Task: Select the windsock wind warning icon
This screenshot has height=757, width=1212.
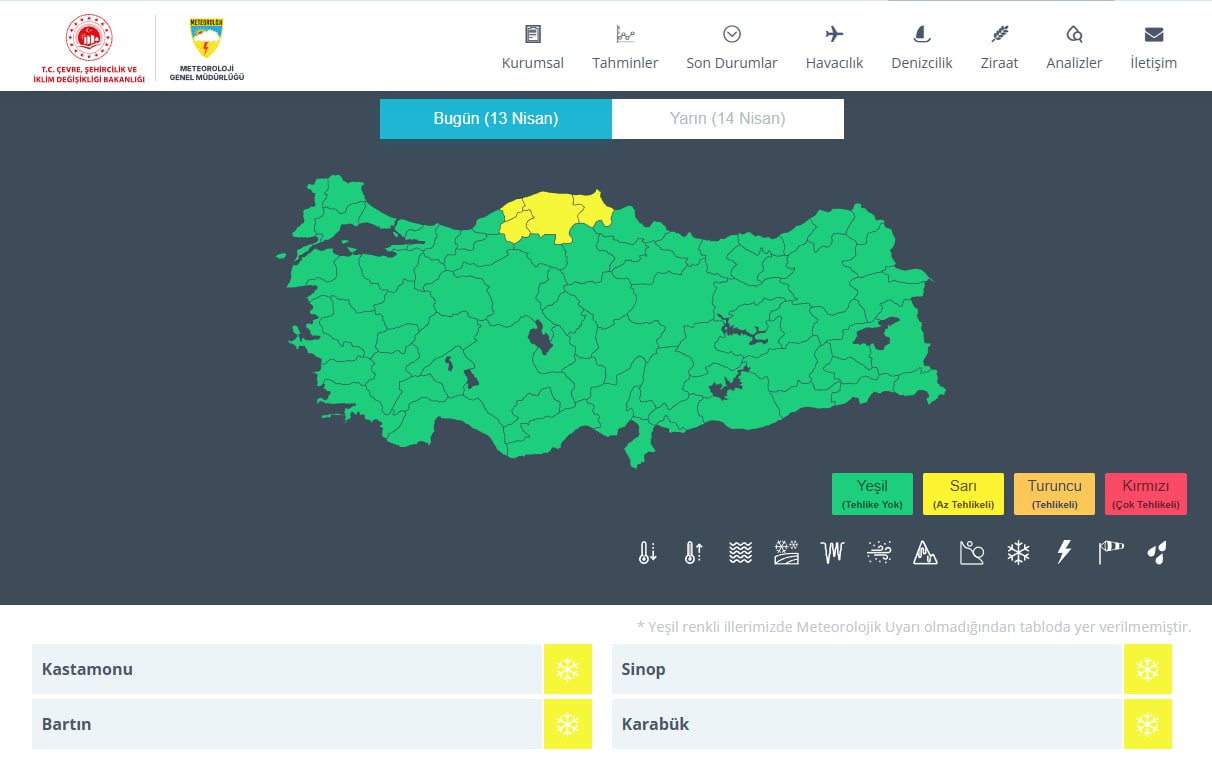Action: (1110, 552)
